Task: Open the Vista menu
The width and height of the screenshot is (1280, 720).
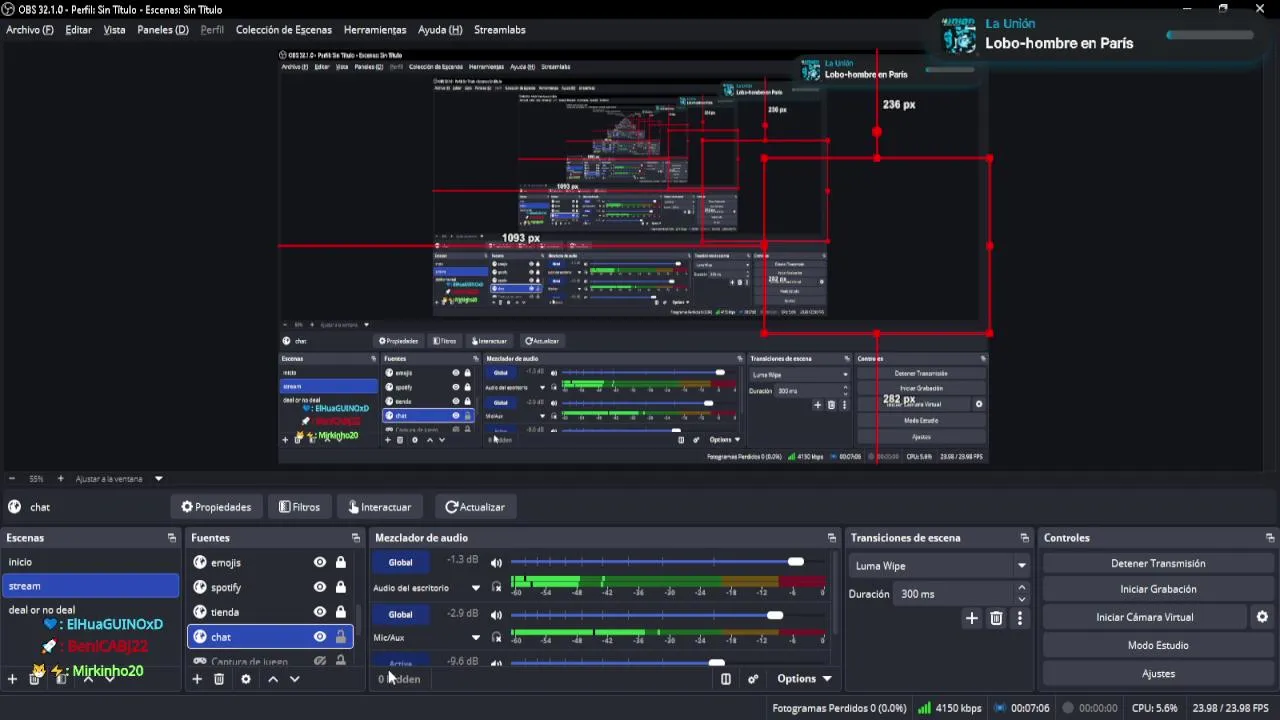Action: point(115,30)
